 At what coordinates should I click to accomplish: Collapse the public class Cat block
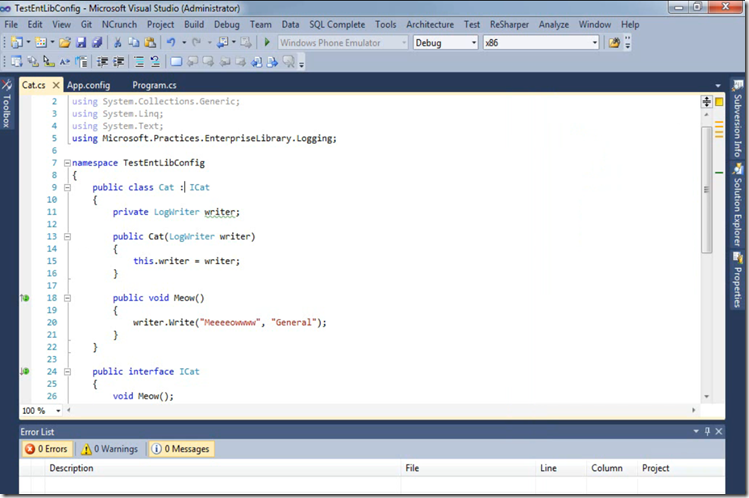(67, 188)
